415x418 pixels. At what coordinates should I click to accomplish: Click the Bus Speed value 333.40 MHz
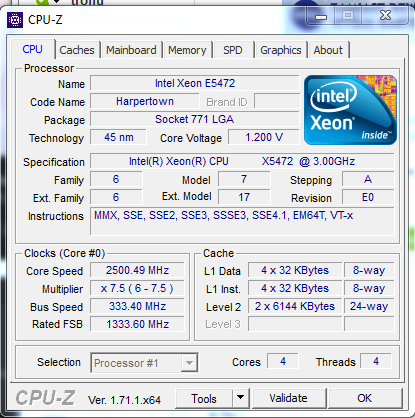click(x=137, y=306)
